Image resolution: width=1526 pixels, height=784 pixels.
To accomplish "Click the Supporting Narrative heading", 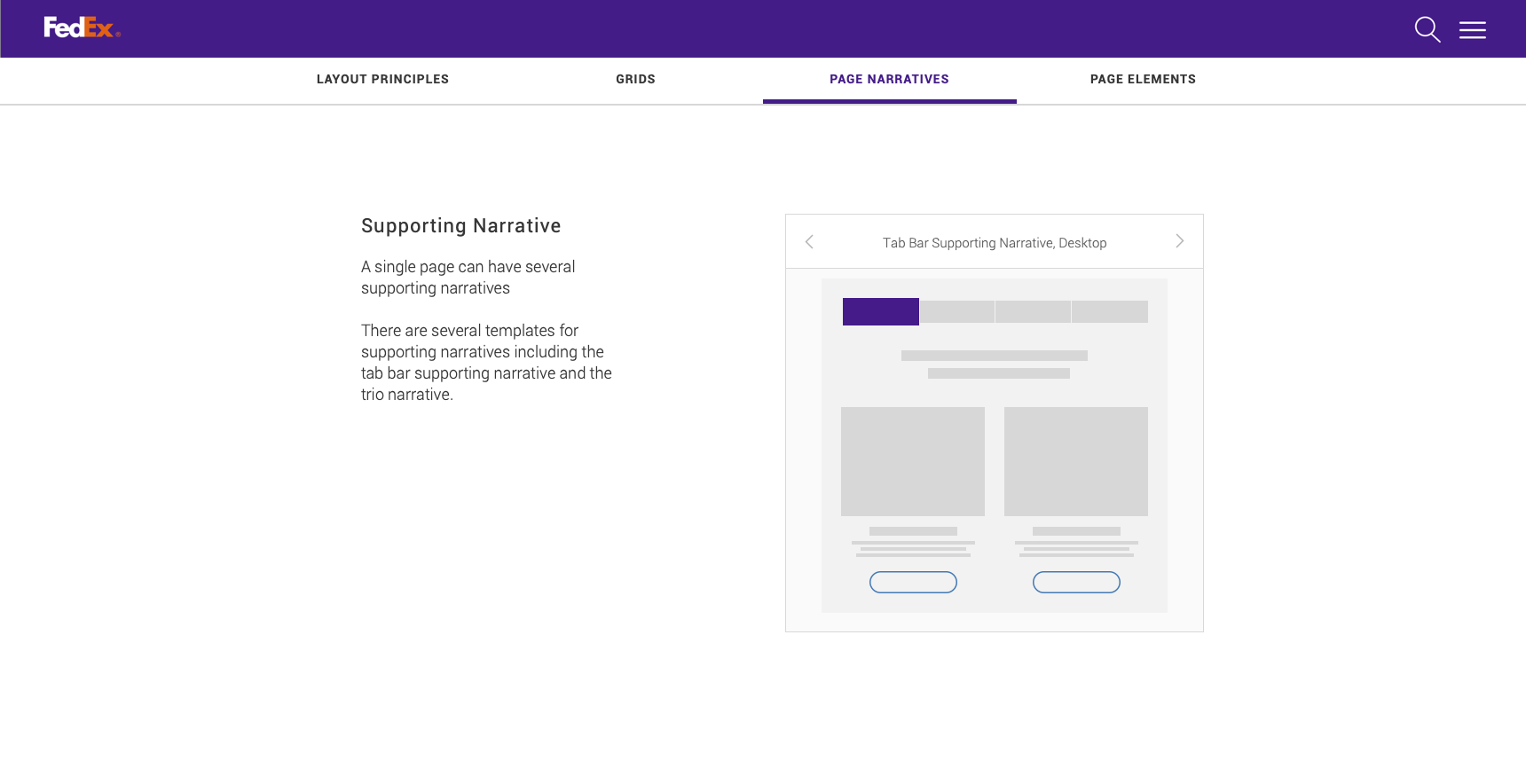I will click(x=460, y=226).
